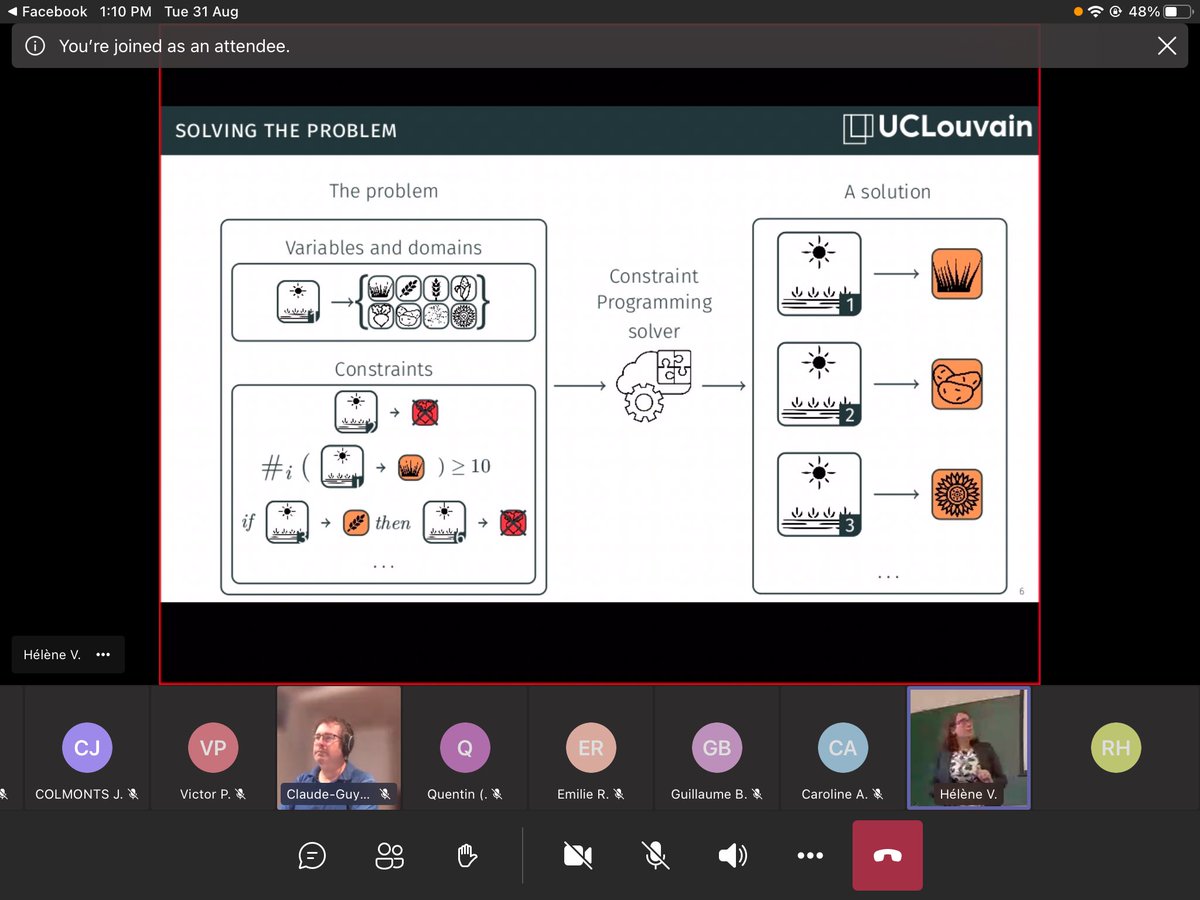Image resolution: width=1200 pixels, height=900 pixels.
Task: Open the speaker audio options
Action: coord(732,855)
